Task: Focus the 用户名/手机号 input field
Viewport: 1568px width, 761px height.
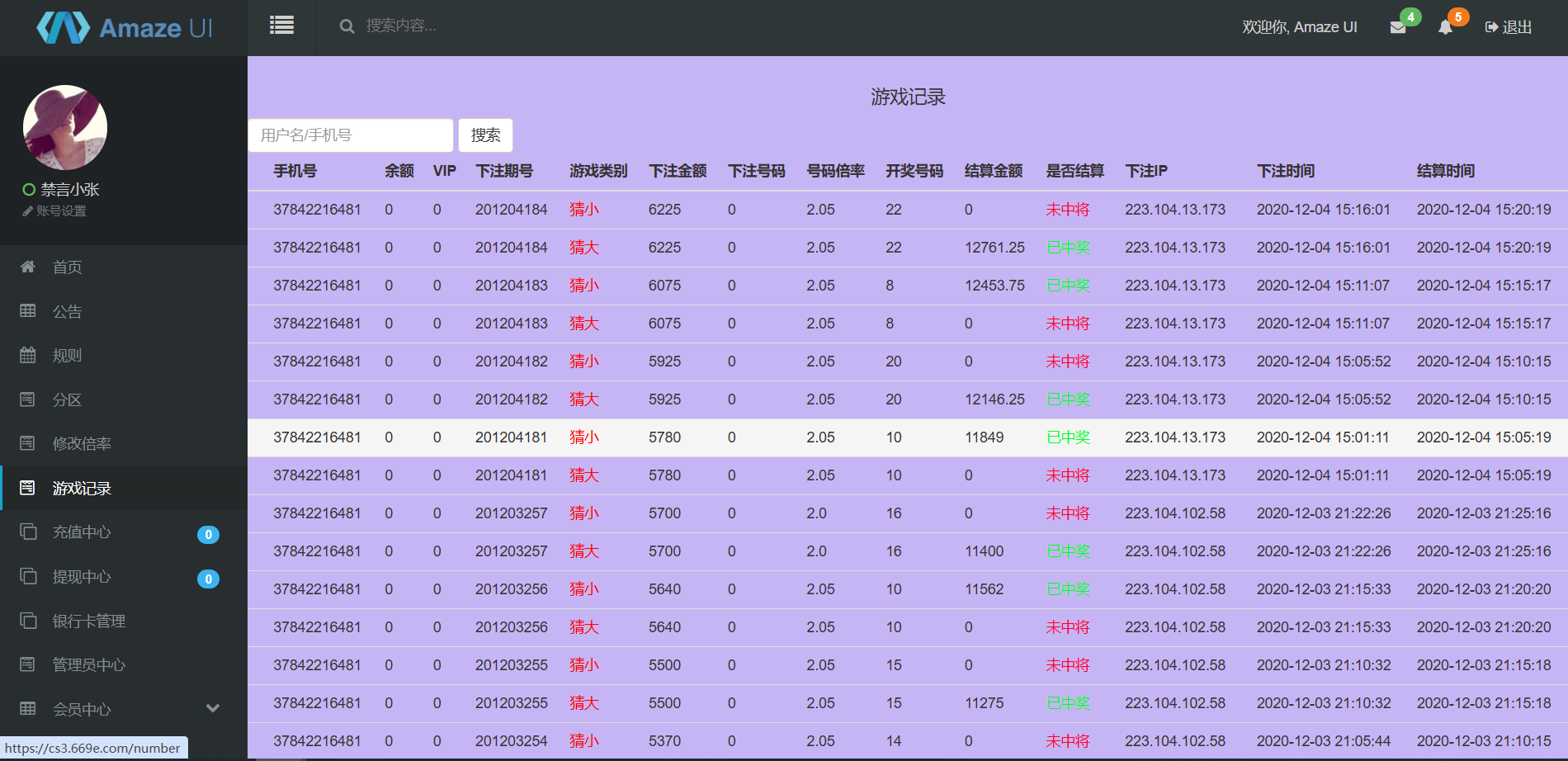Action: [x=351, y=135]
